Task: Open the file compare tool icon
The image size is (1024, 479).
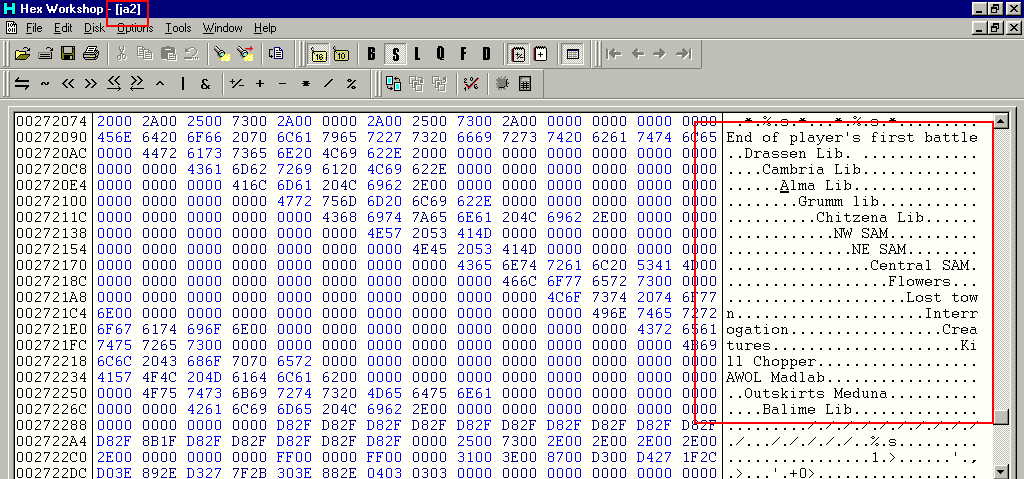Action: coord(393,84)
